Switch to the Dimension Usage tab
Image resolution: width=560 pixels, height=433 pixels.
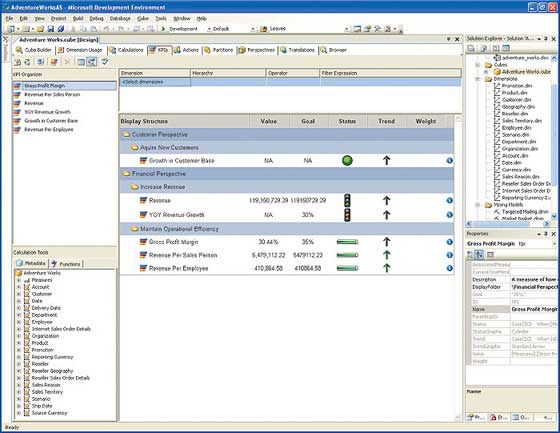tap(80, 50)
